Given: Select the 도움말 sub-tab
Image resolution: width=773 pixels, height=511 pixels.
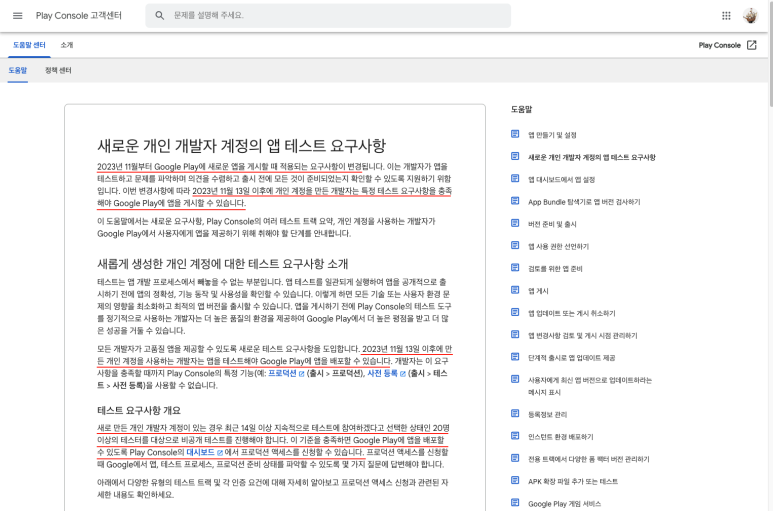Looking at the screenshot, I should (x=18, y=70).
